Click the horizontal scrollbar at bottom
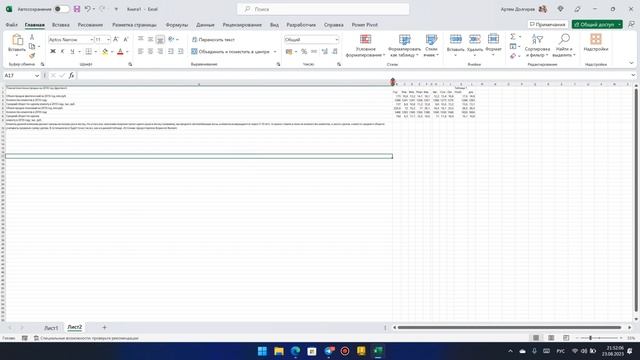This screenshot has height=360, width=640. (x=509, y=327)
